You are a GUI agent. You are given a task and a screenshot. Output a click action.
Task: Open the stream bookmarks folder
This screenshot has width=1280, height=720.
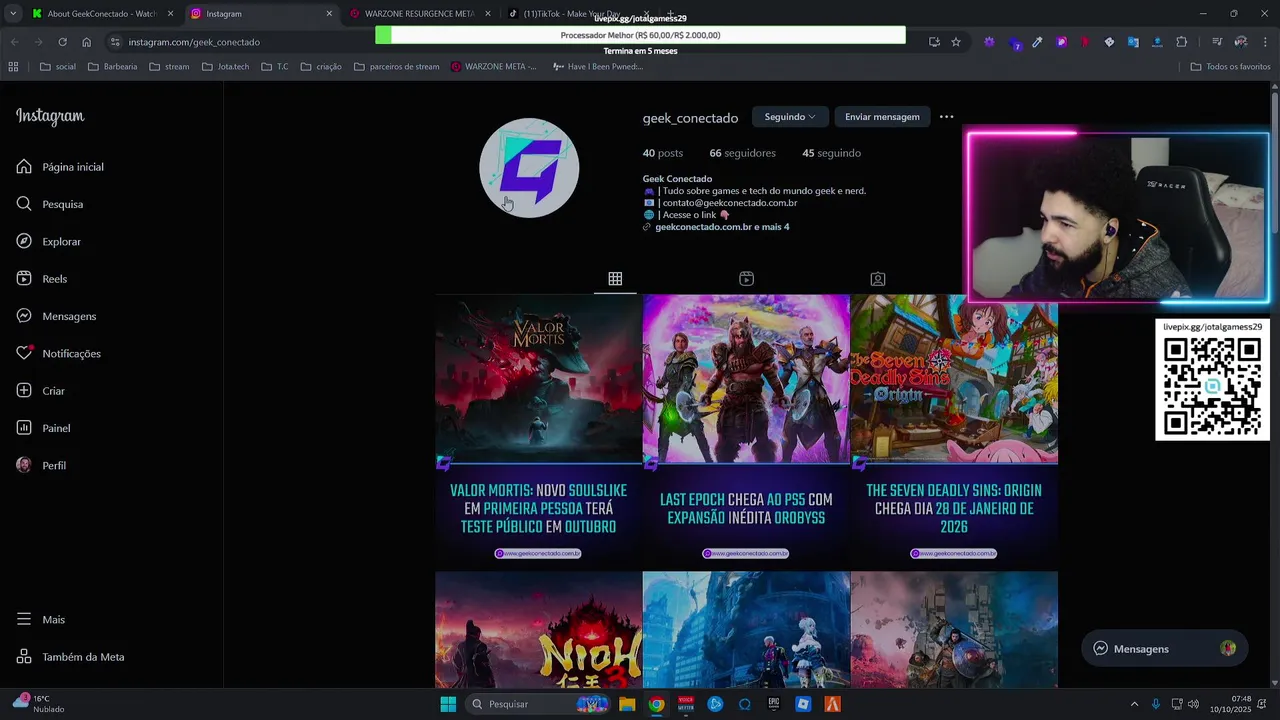169,67
